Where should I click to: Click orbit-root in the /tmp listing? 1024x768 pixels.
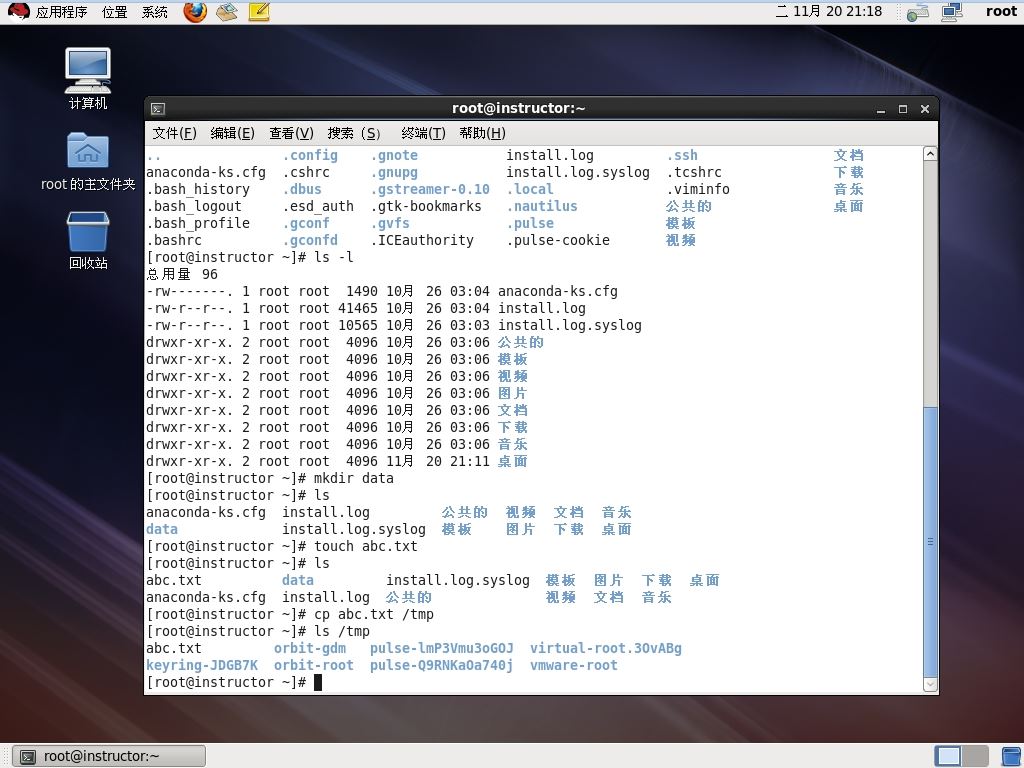click(x=313, y=665)
